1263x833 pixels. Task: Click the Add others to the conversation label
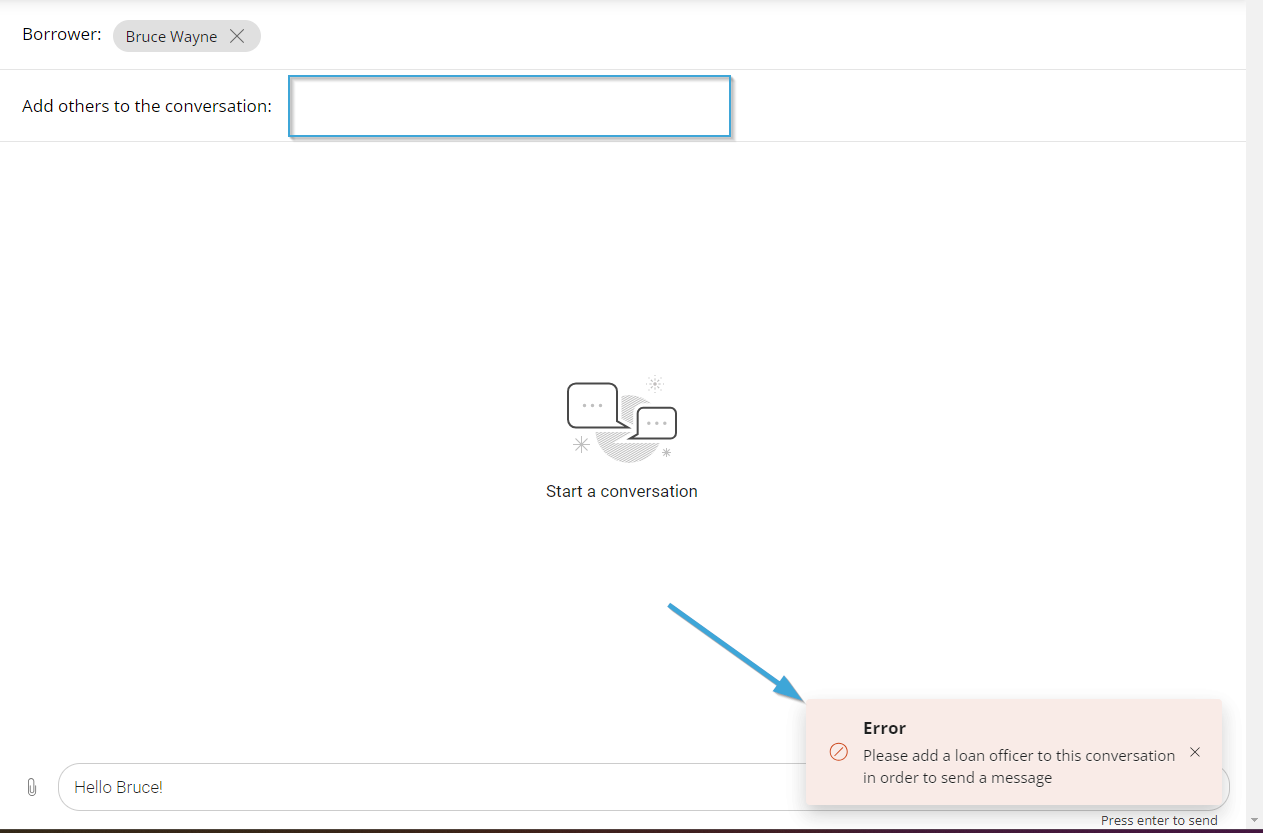tap(147, 106)
